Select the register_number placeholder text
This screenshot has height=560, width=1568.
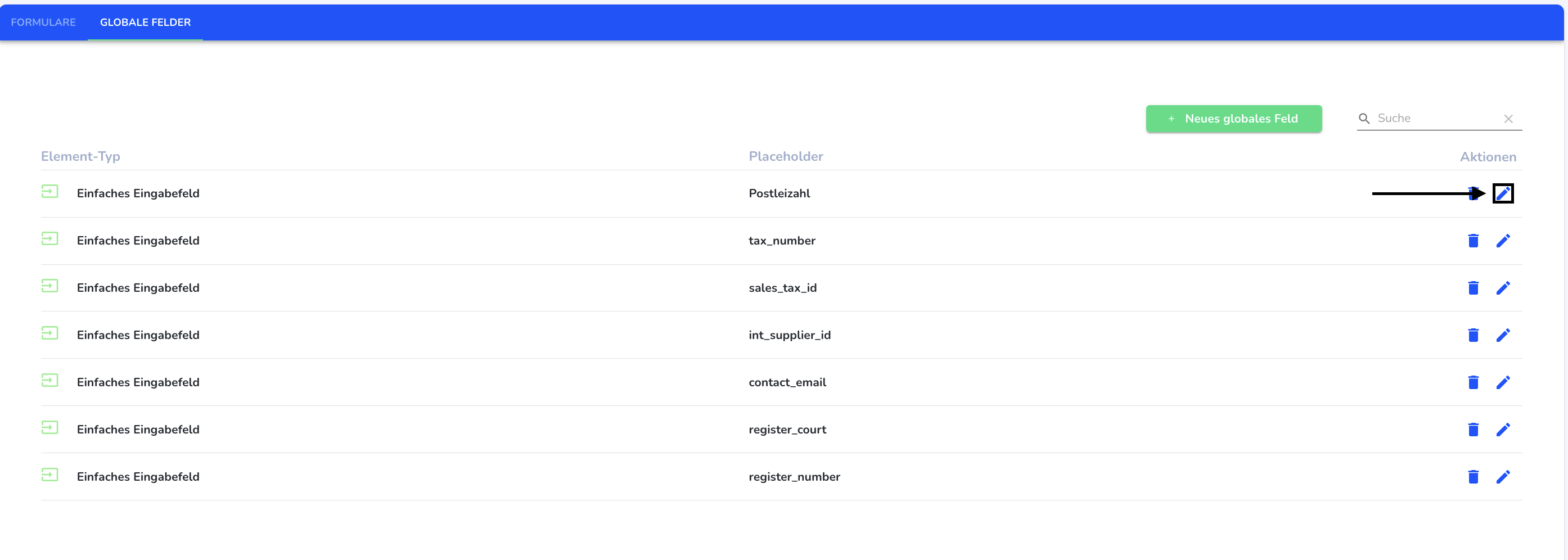click(794, 477)
